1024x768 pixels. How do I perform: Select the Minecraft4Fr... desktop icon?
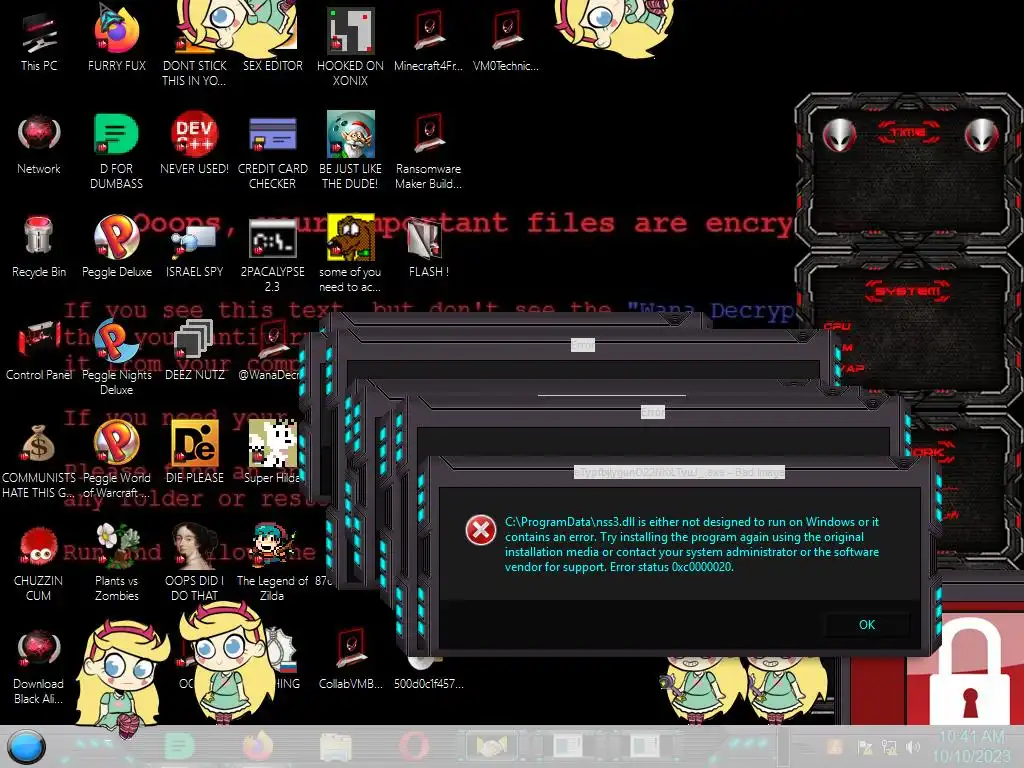(428, 40)
